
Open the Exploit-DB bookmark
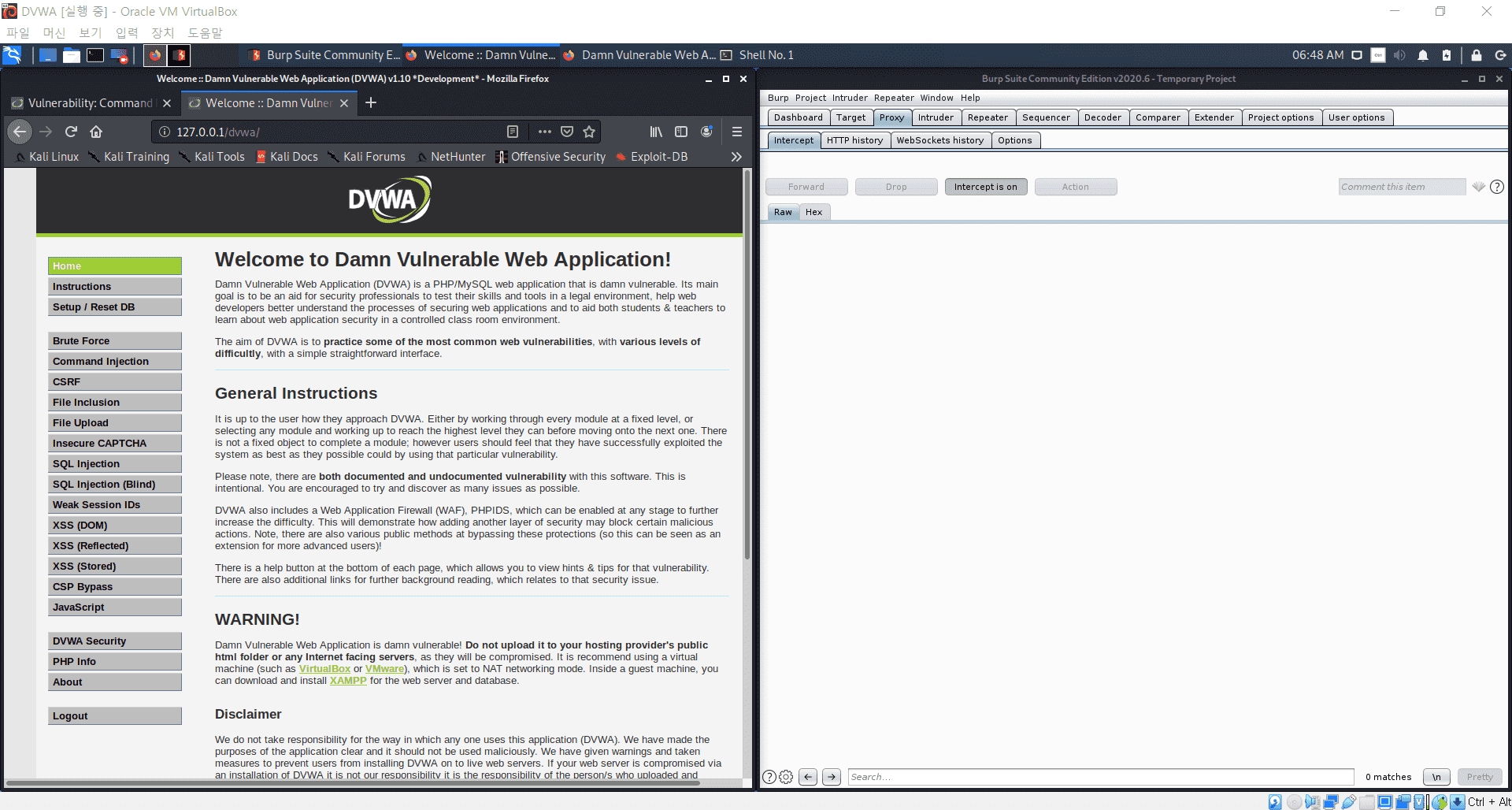point(652,157)
